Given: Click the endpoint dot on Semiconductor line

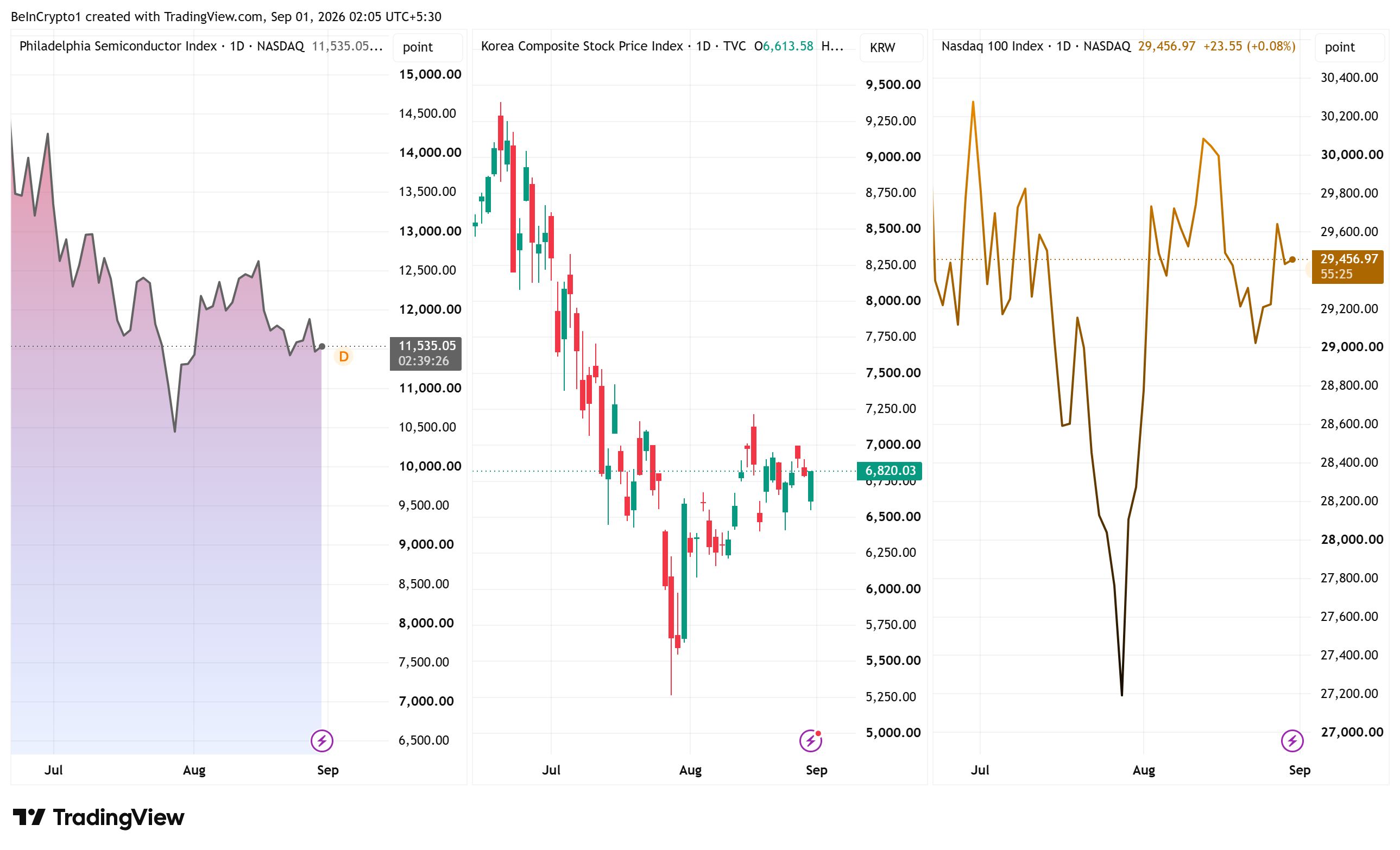Looking at the screenshot, I should [x=321, y=346].
